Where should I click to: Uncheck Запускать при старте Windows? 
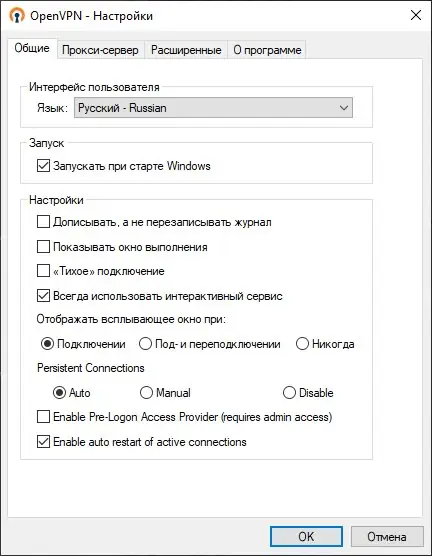coord(43,166)
